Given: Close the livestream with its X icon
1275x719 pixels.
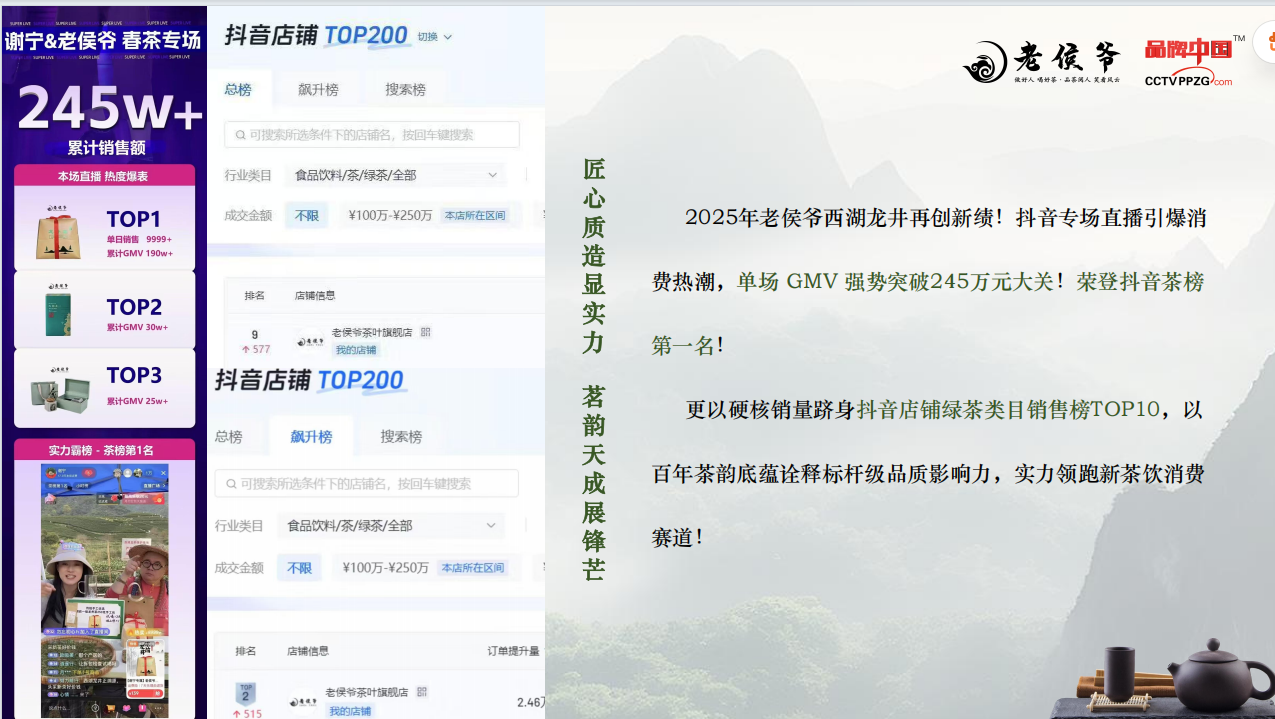Looking at the screenshot, I should (x=163, y=473).
